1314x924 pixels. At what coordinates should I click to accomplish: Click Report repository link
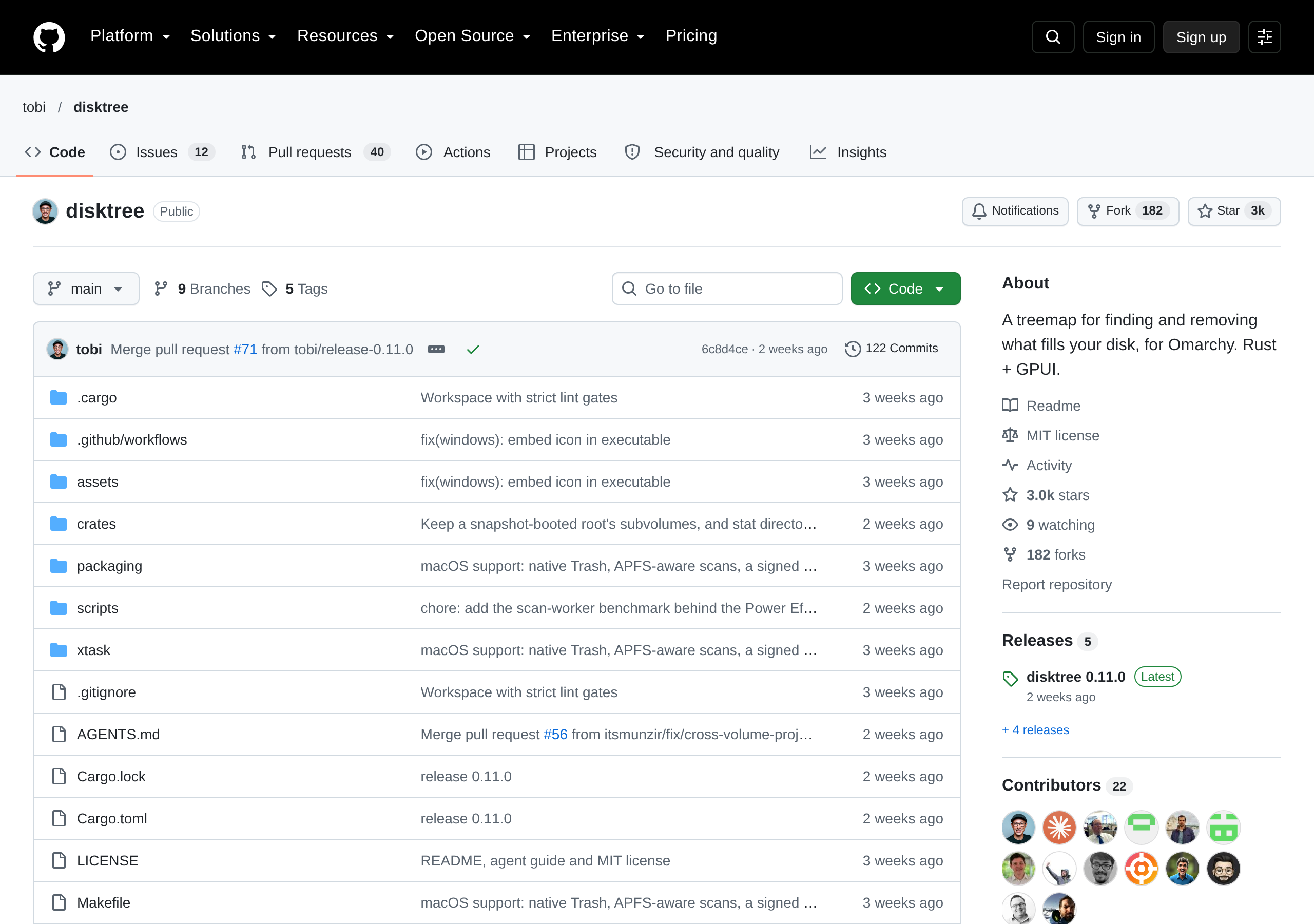coord(1056,585)
